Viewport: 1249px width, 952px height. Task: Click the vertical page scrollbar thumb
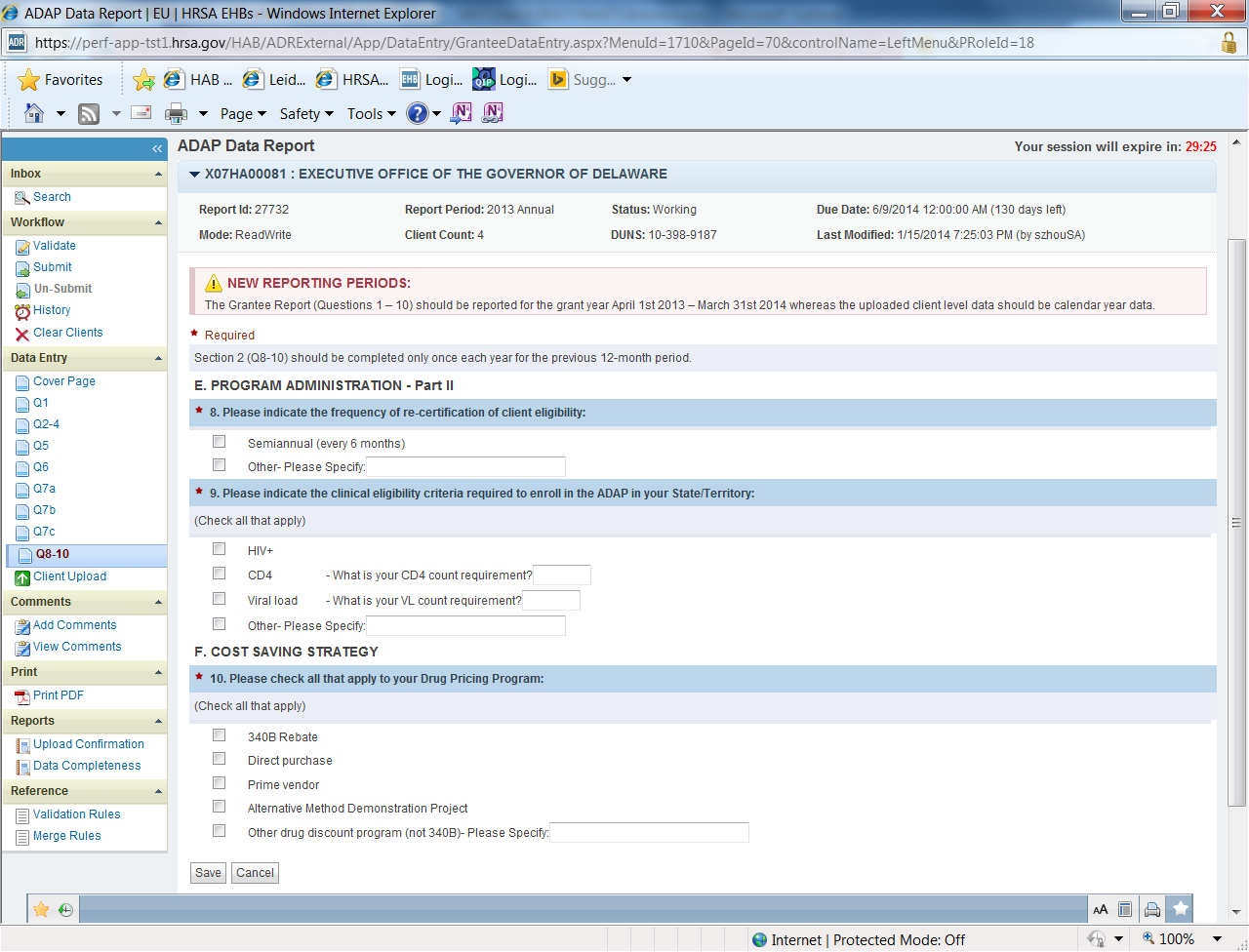point(1236,522)
